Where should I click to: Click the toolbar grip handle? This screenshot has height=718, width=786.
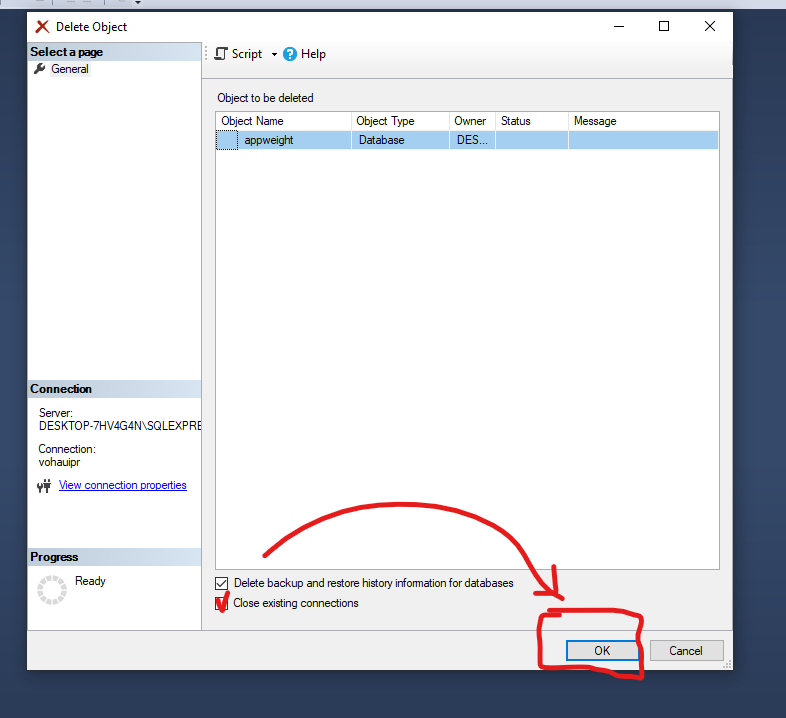[x=206, y=53]
